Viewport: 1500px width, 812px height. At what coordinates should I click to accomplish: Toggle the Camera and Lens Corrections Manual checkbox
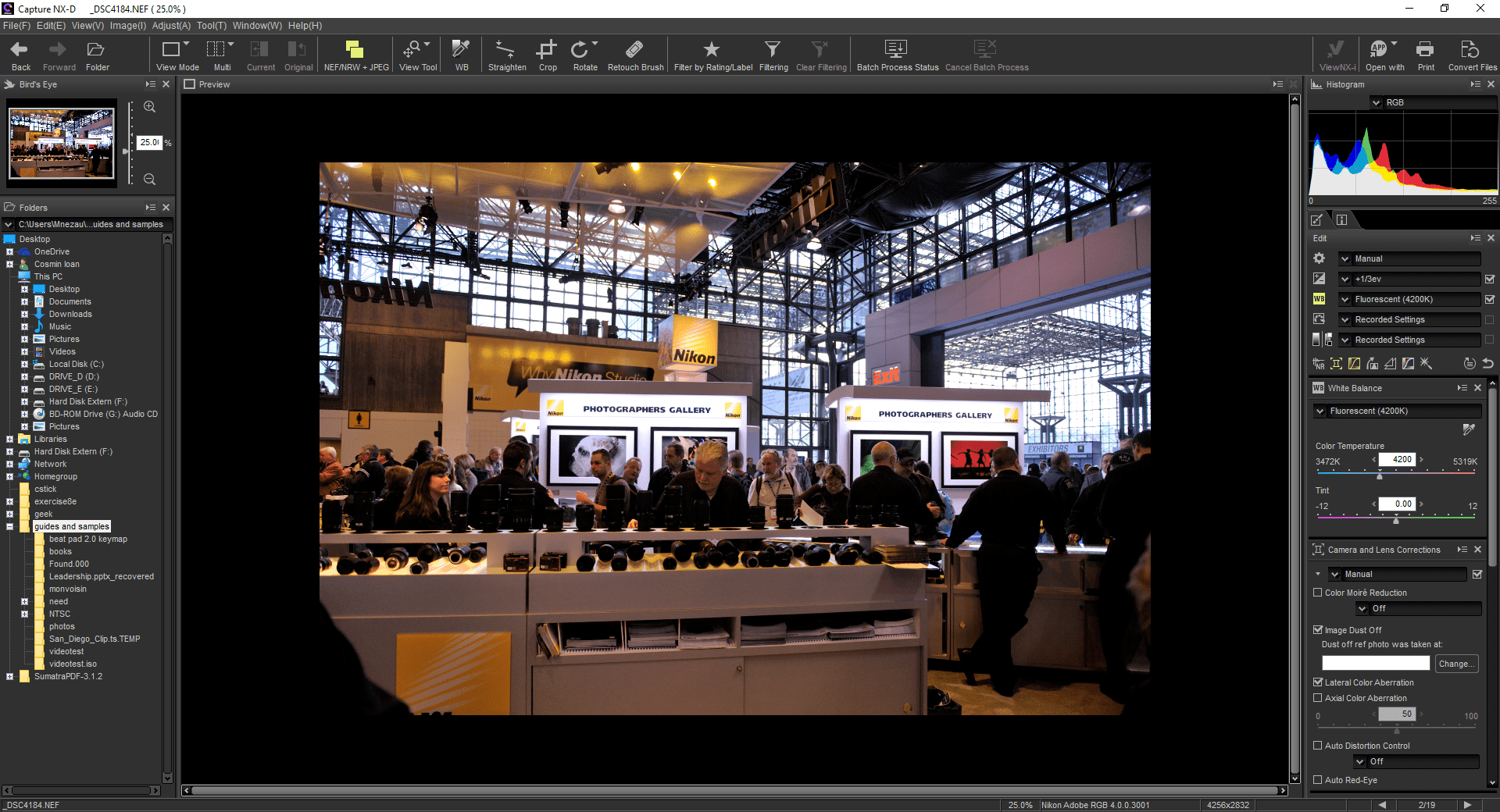(1477, 574)
